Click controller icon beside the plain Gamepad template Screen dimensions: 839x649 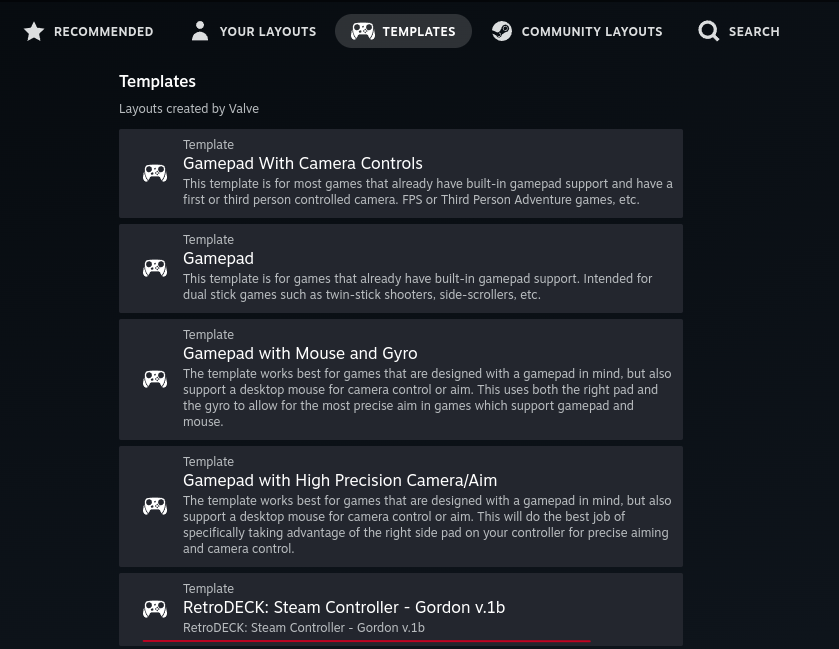point(155,268)
